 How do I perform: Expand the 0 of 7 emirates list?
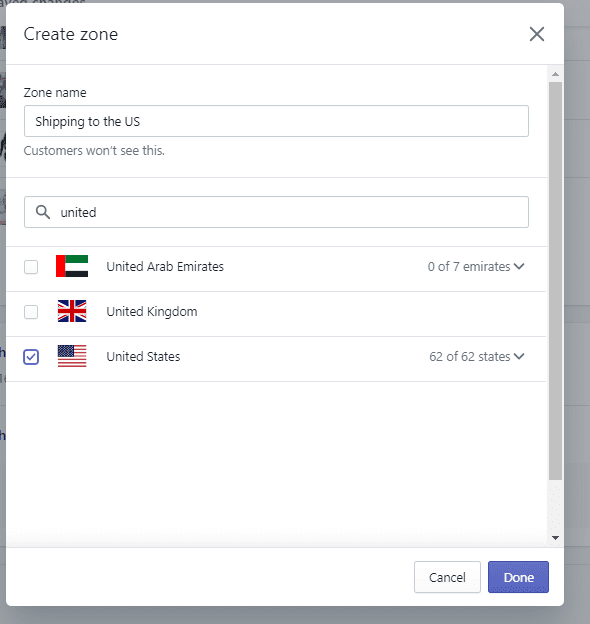click(476, 266)
